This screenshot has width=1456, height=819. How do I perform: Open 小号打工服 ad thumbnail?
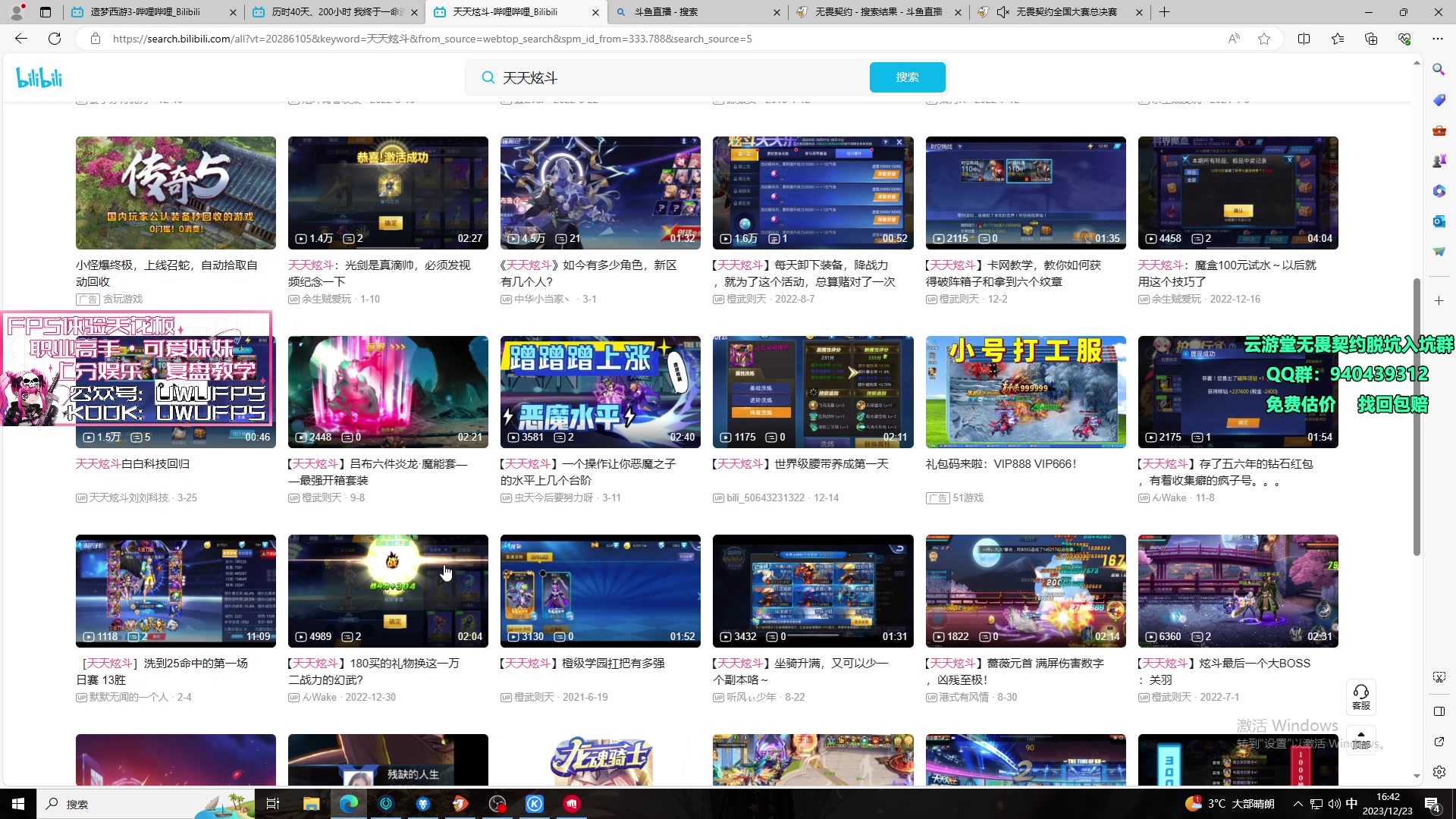[1025, 392]
